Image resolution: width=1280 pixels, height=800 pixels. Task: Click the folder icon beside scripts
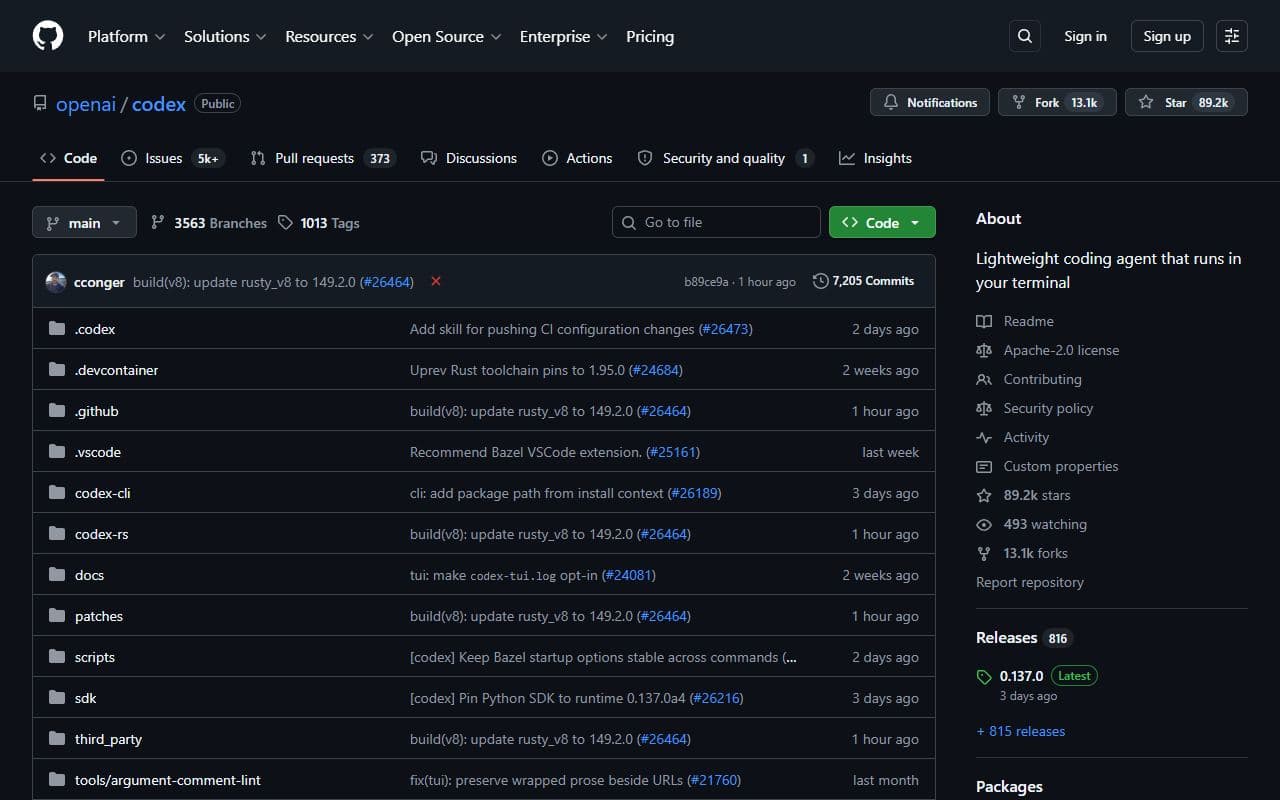click(x=57, y=657)
